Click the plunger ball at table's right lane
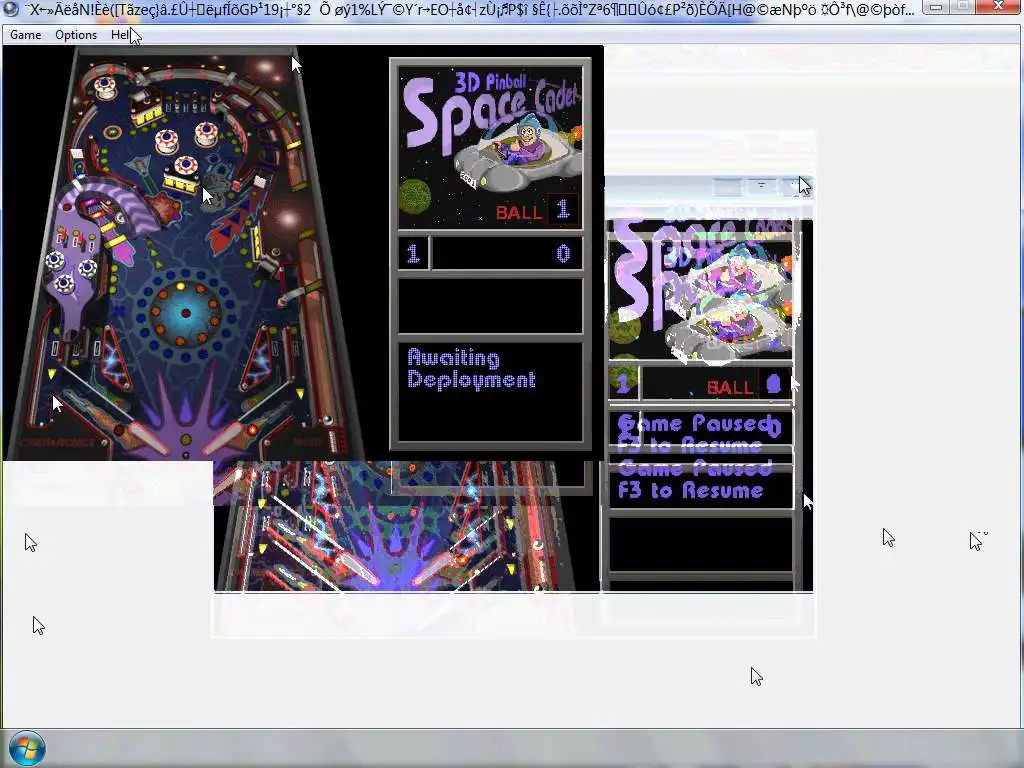The image size is (1024, 768). coord(327,419)
